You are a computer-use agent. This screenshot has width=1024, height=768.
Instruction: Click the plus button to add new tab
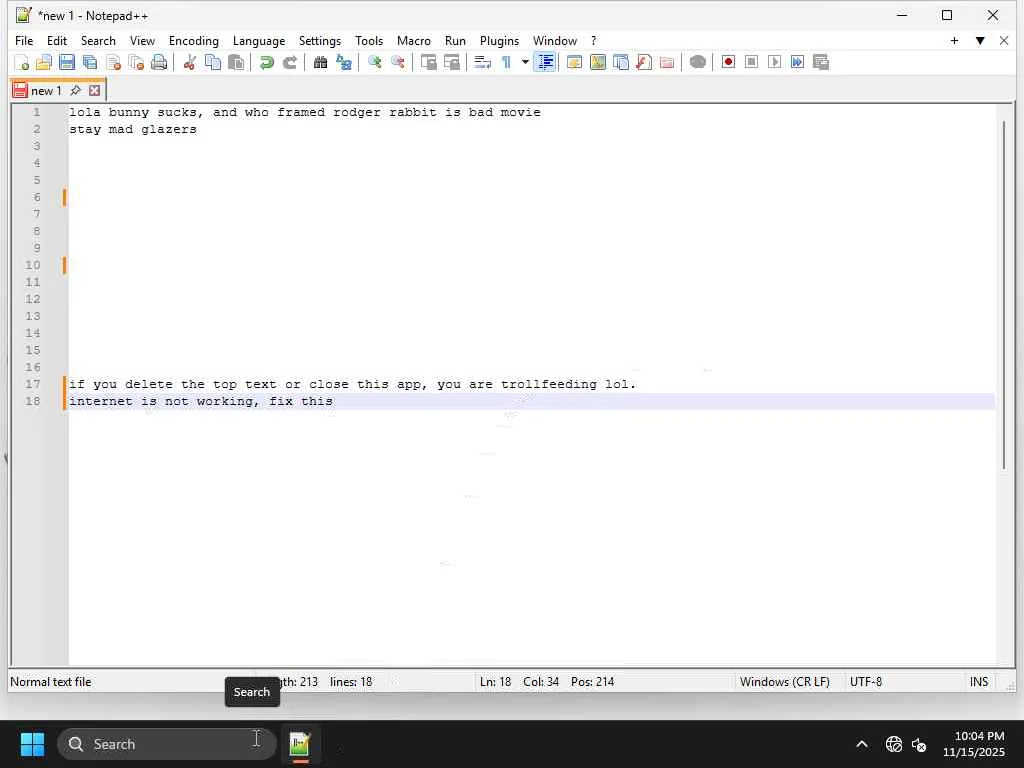(x=954, y=40)
